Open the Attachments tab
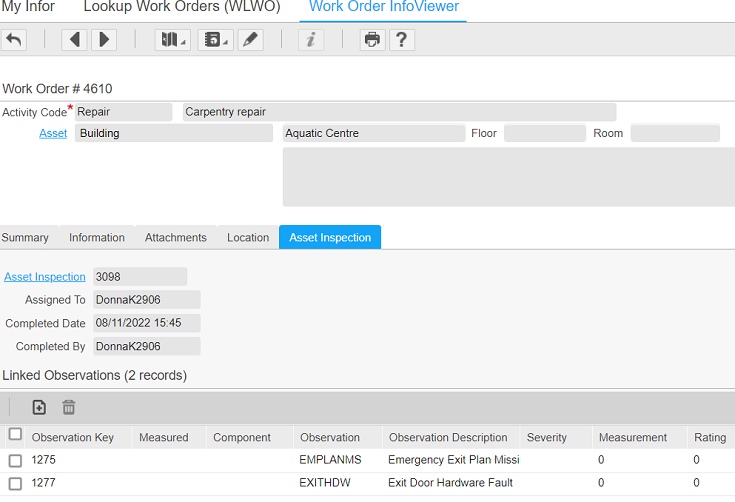 coord(175,238)
